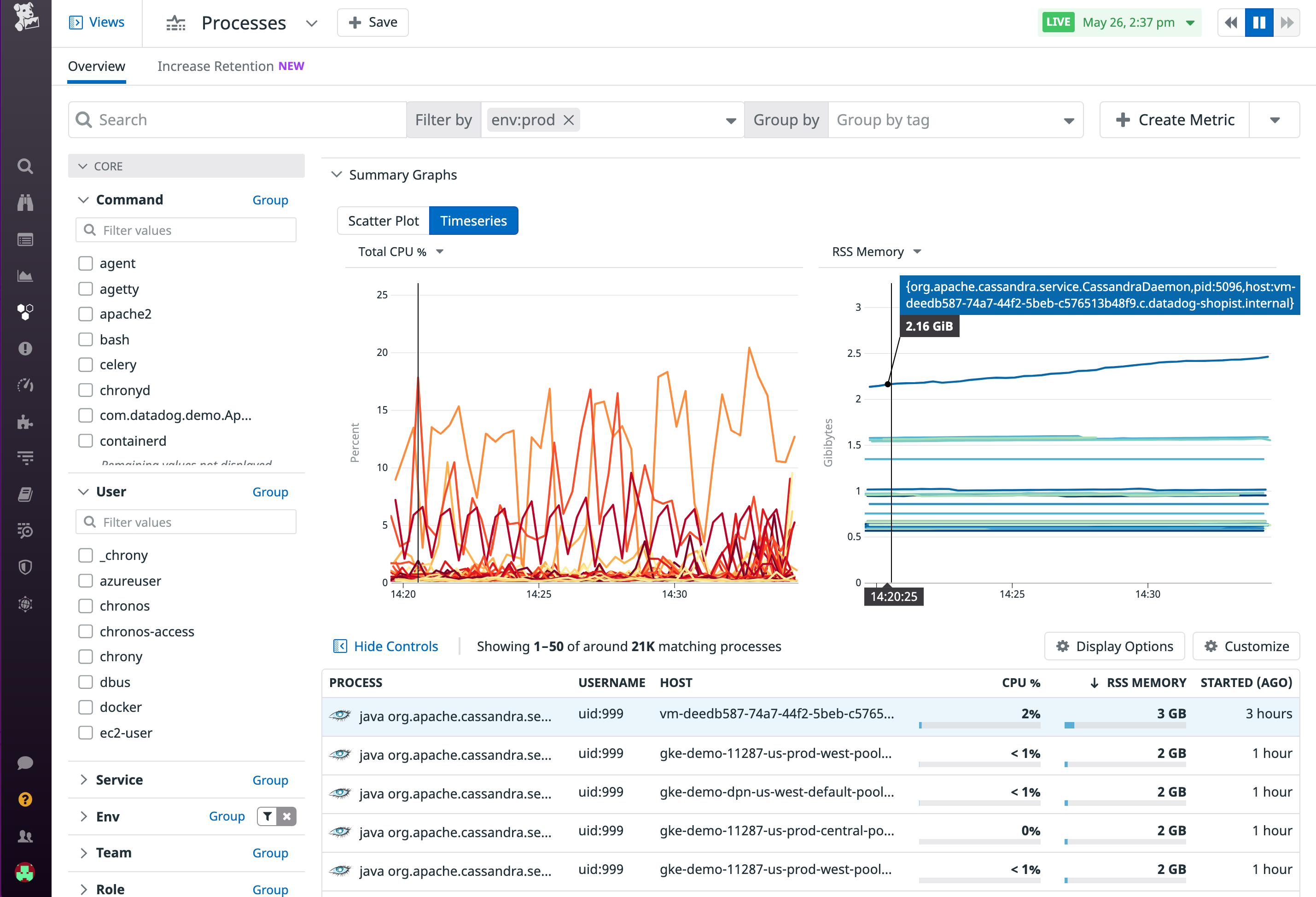The image size is (1316, 897).
Task: Enable the docker user checkbox
Action: point(86,707)
